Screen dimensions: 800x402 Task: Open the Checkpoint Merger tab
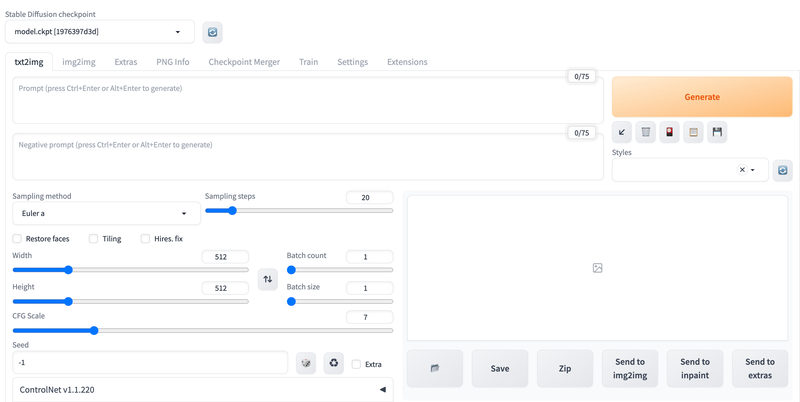pyautogui.click(x=244, y=62)
